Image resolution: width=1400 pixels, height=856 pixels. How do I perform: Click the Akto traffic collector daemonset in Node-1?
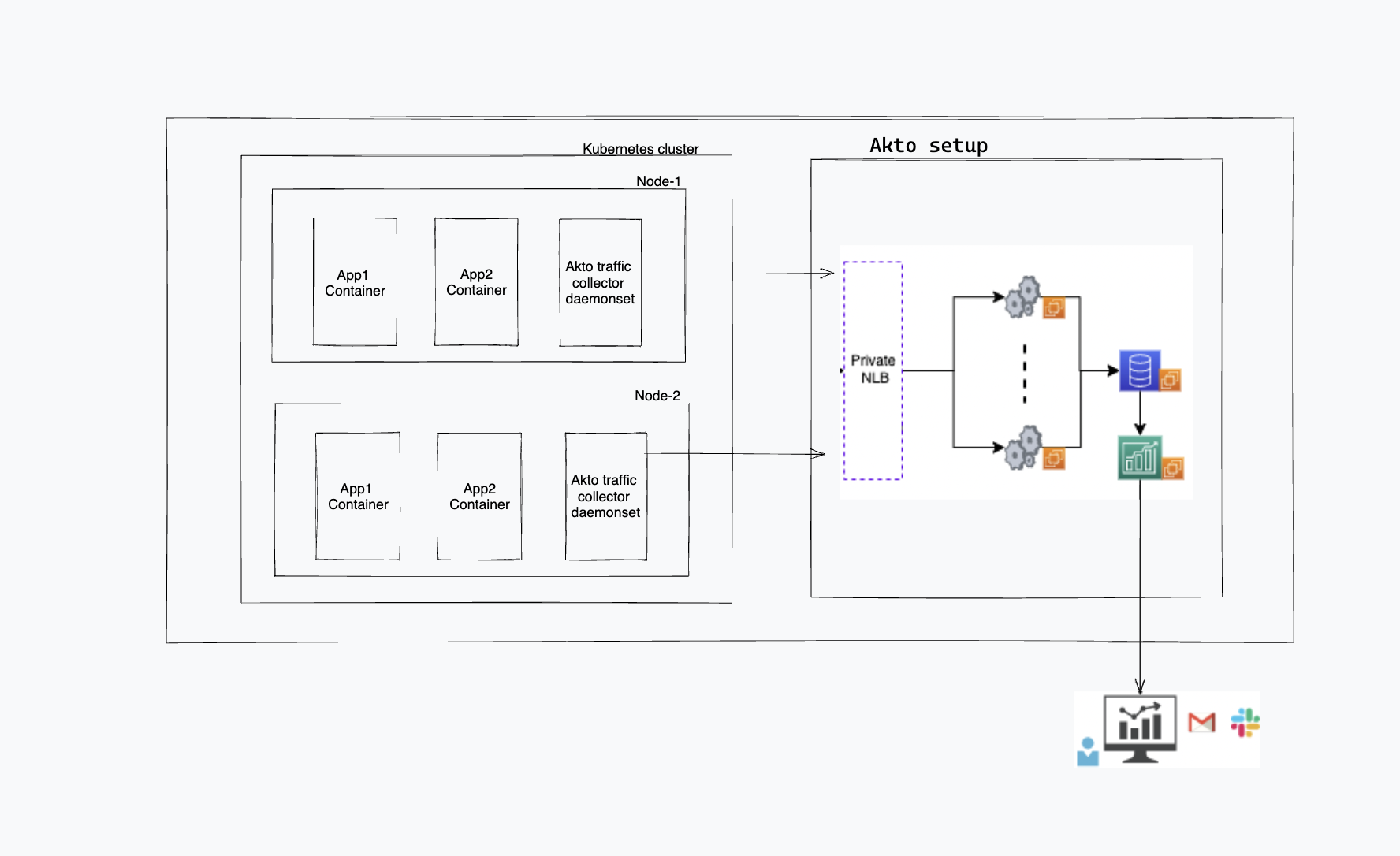(599, 283)
